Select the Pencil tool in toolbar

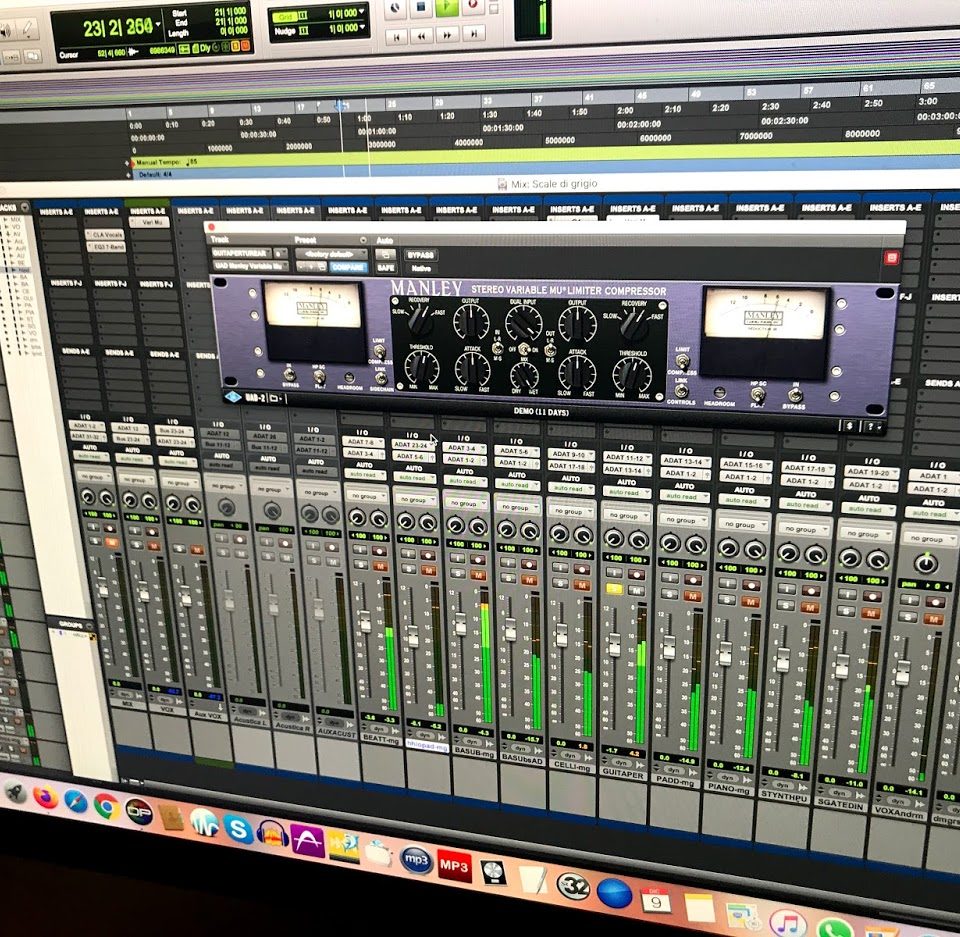[28, 29]
